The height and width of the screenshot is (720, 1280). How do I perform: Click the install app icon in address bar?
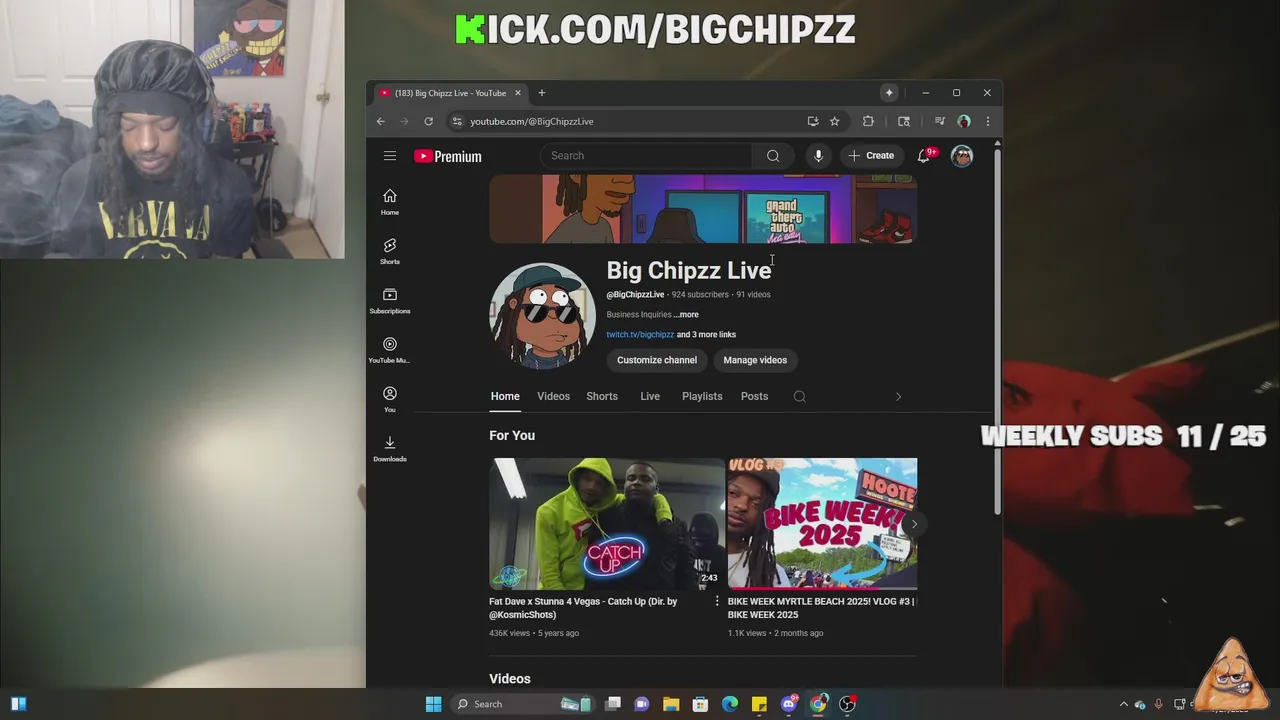coord(813,121)
